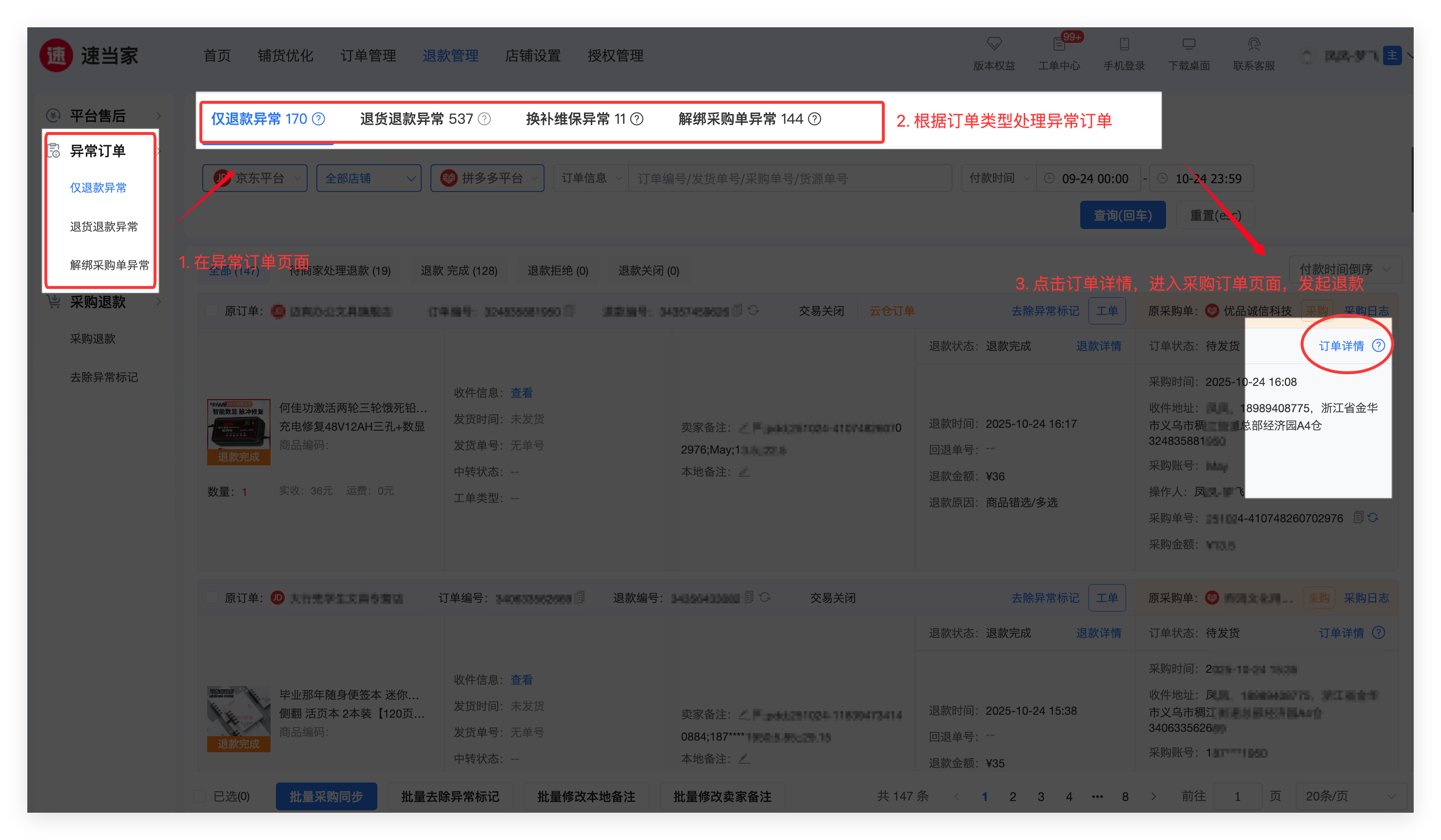
Task: Toggle the 已选(0) select-all checkbox
Action: point(199,796)
